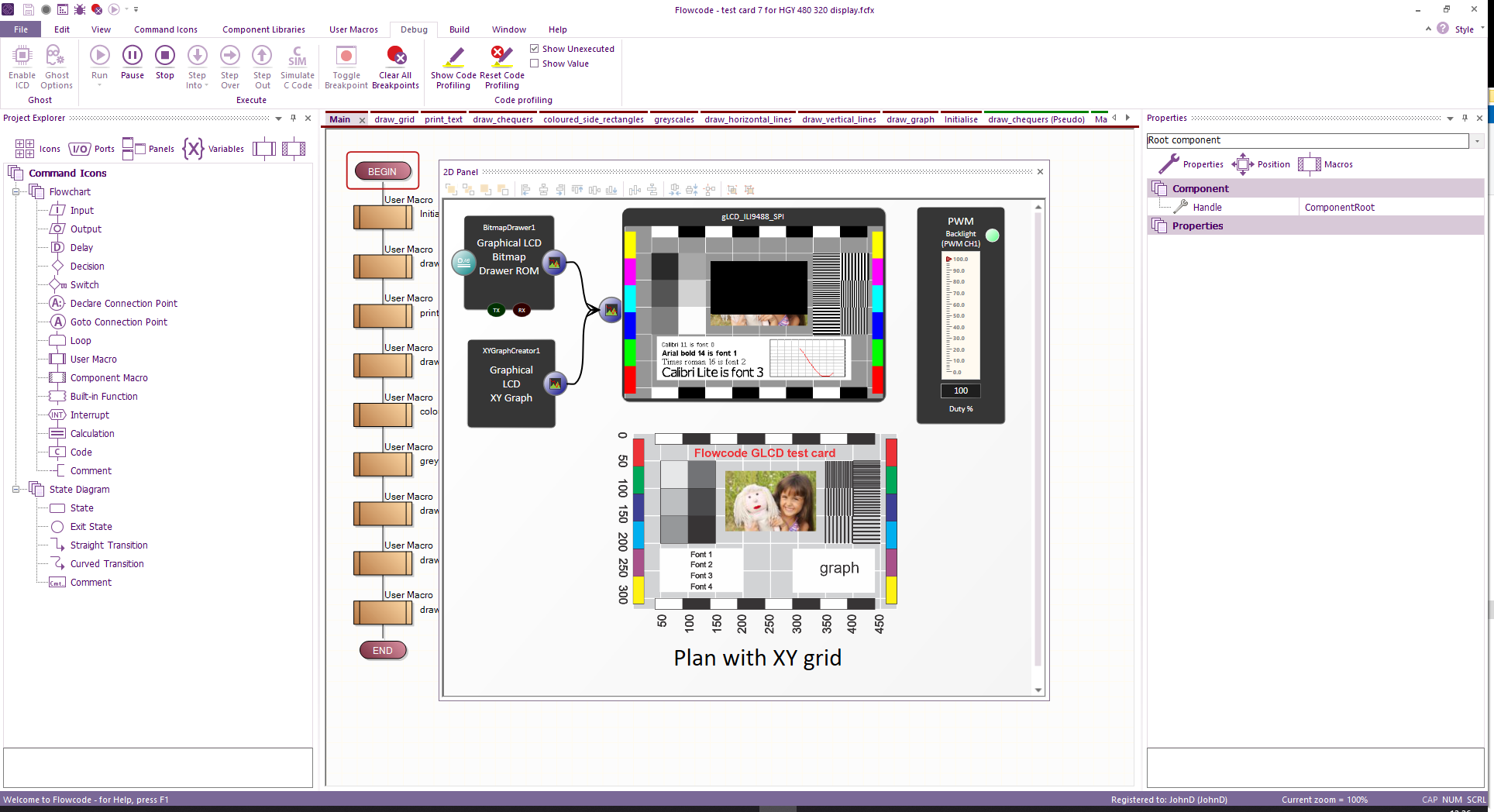Enable Show Value checkbox
Viewport: 1494px width, 812px height.
point(535,64)
